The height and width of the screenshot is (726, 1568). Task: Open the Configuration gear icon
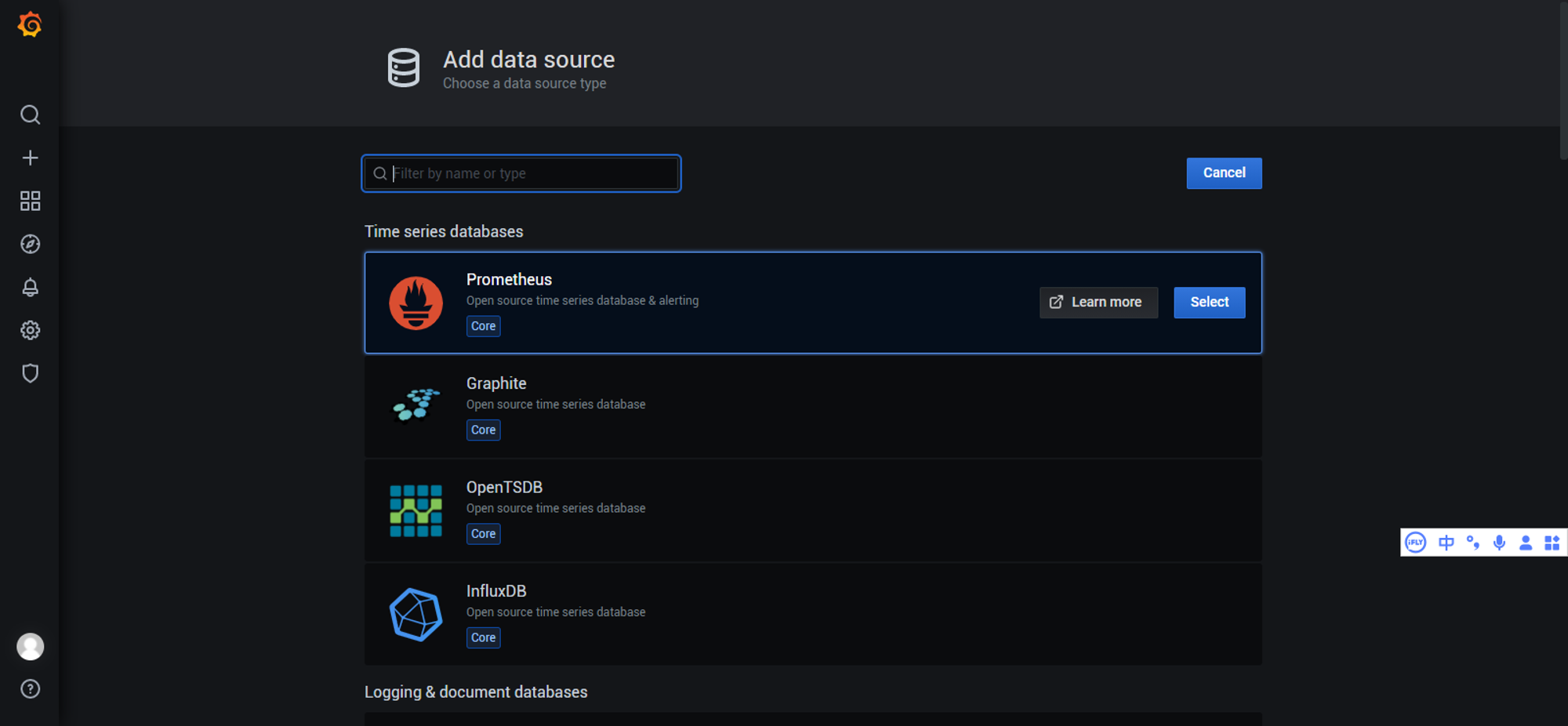[30, 331]
